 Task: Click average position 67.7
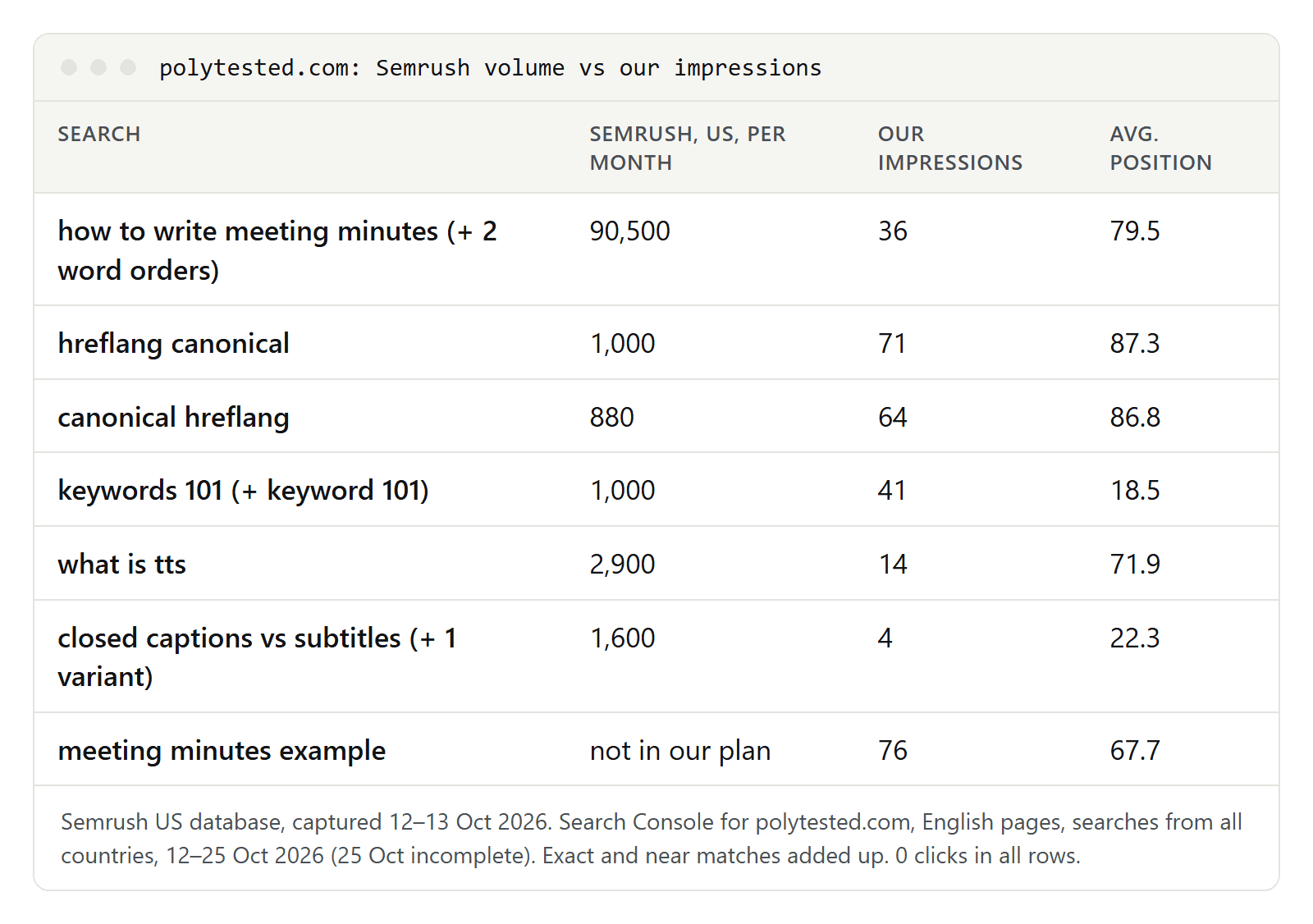[x=1135, y=751]
